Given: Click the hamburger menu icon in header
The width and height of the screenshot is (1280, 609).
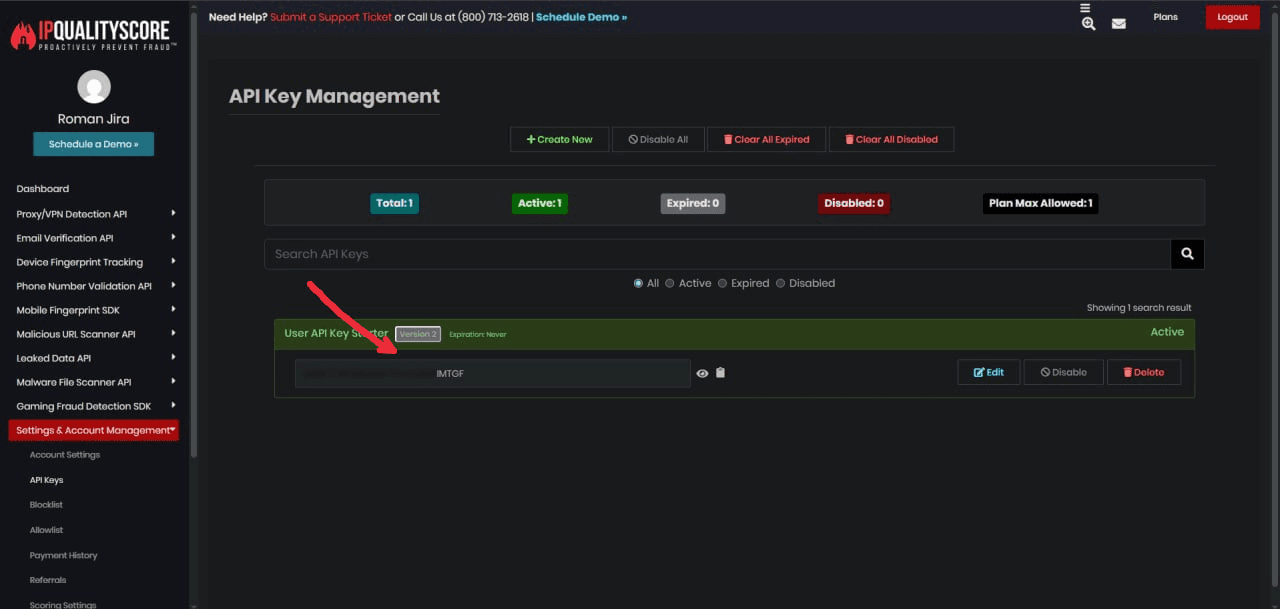Looking at the screenshot, I should coord(1085,8).
